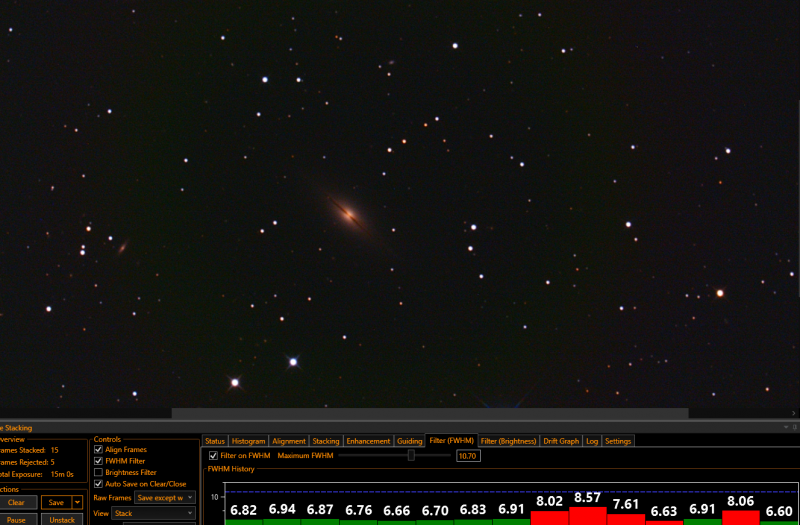Click the Save button
This screenshot has width=800, height=525.
coord(56,503)
